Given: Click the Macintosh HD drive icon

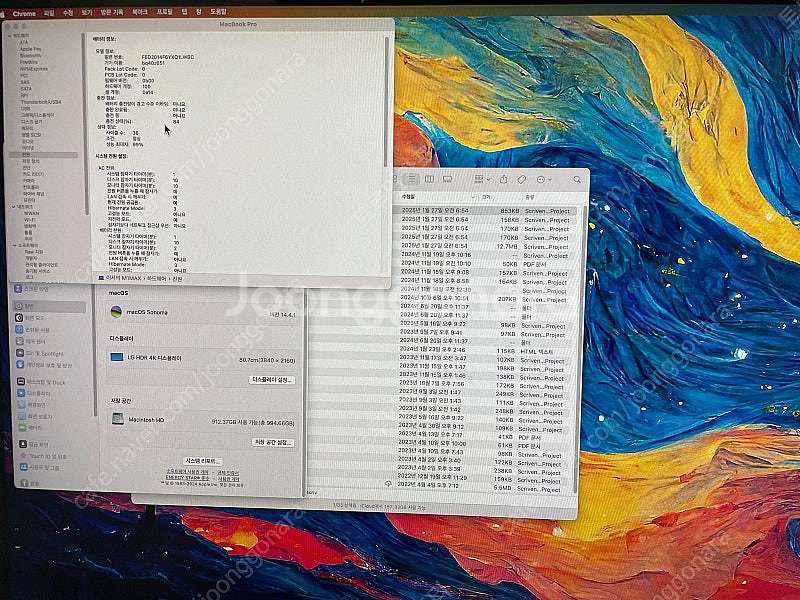Looking at the screenshot, I should point(118,419).
